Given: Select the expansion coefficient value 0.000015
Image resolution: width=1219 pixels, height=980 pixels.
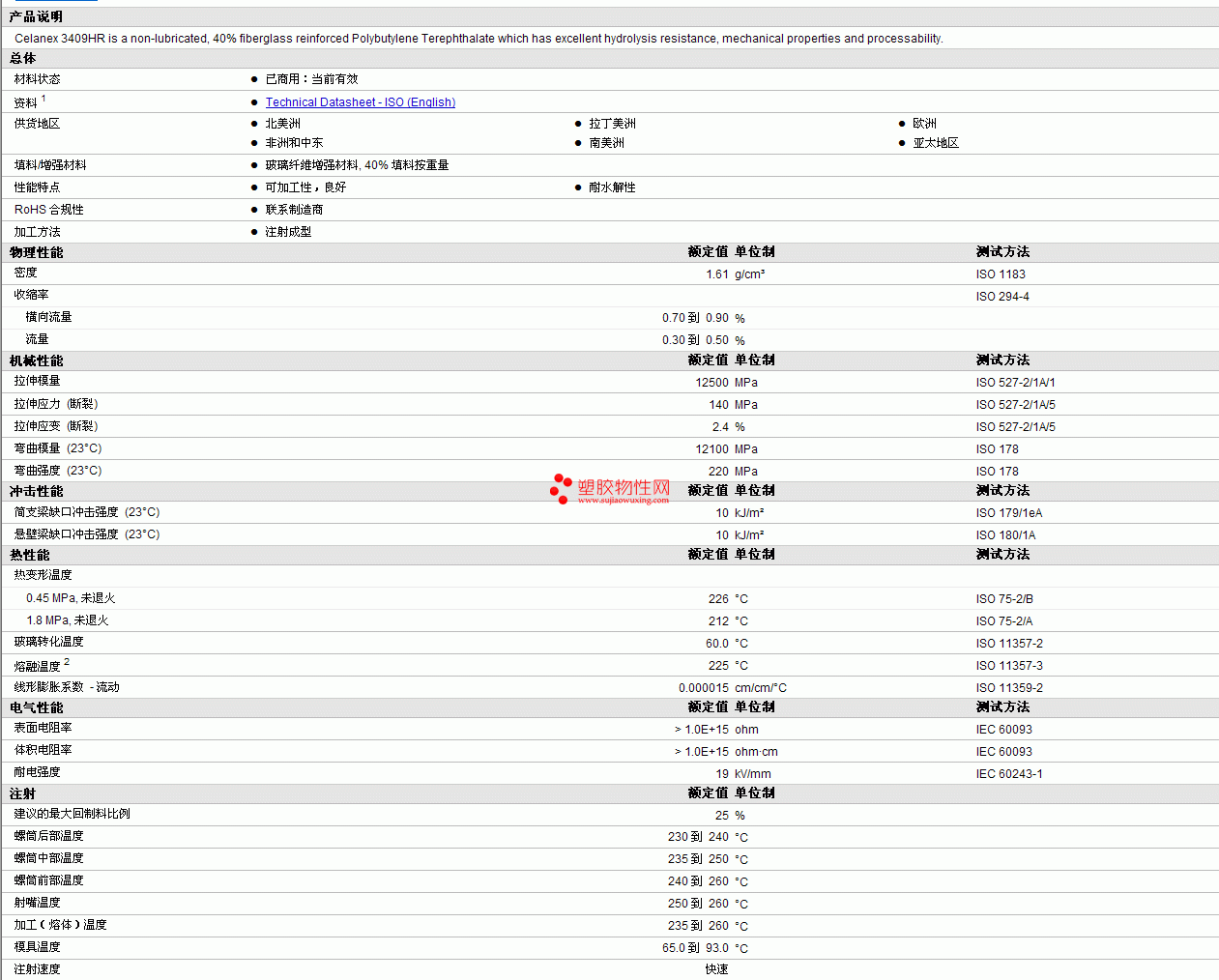Looking at the screenshot, I should pos(704,688).
